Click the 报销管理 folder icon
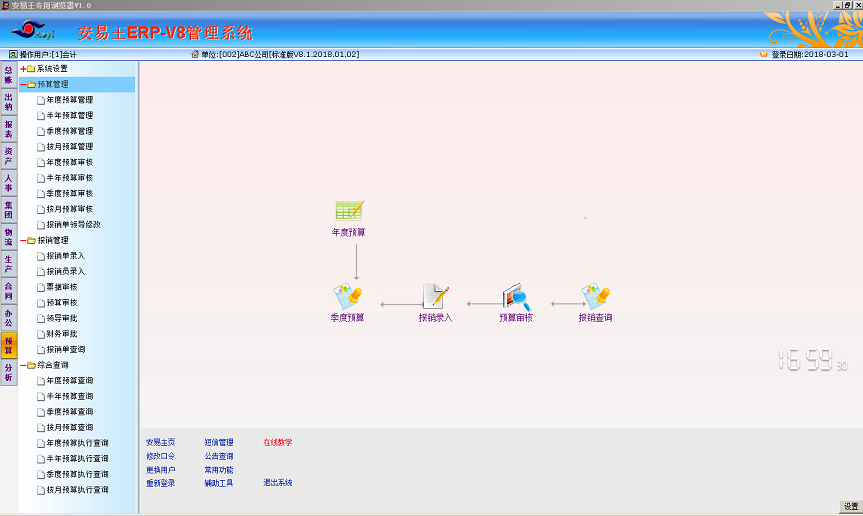The width and height of the screenshot is (863, 516). pos(31,240)
